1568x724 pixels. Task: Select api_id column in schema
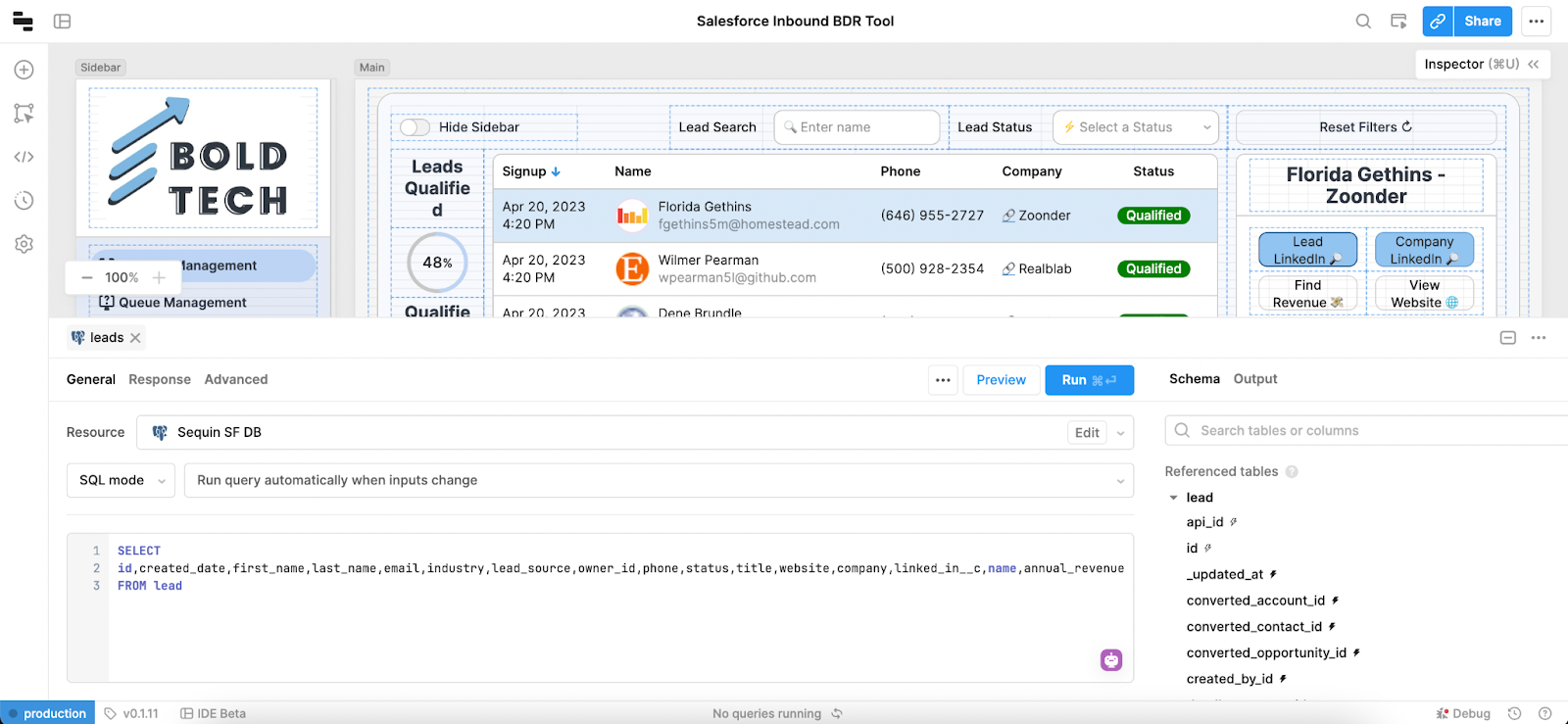[1204, 522]
